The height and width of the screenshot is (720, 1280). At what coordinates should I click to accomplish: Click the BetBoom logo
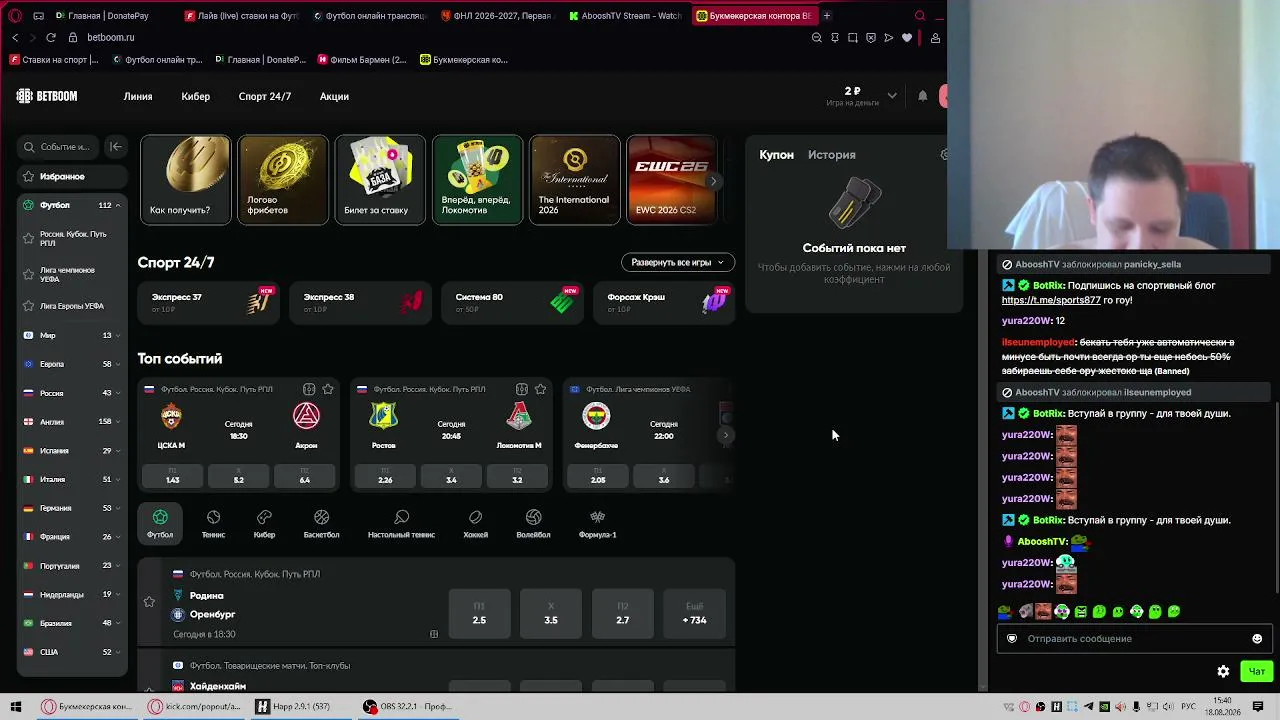click(47, 96)
